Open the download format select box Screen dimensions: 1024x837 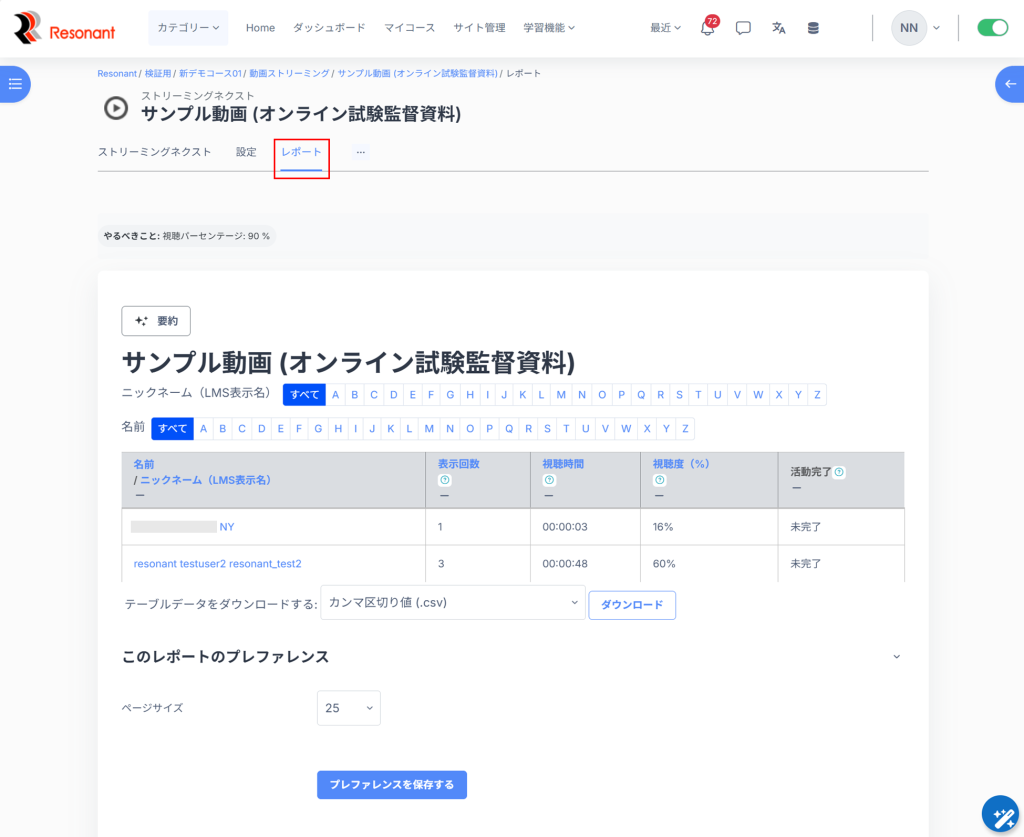point(454,603)
